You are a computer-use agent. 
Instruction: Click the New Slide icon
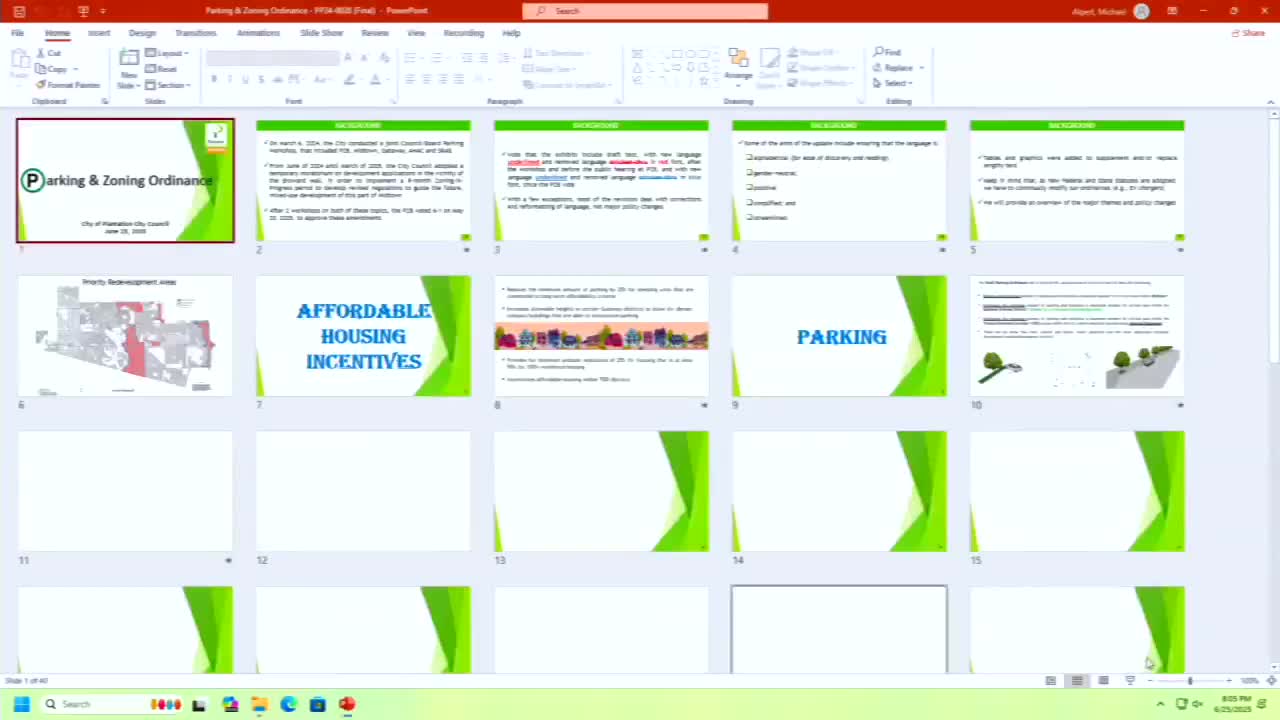129,60
